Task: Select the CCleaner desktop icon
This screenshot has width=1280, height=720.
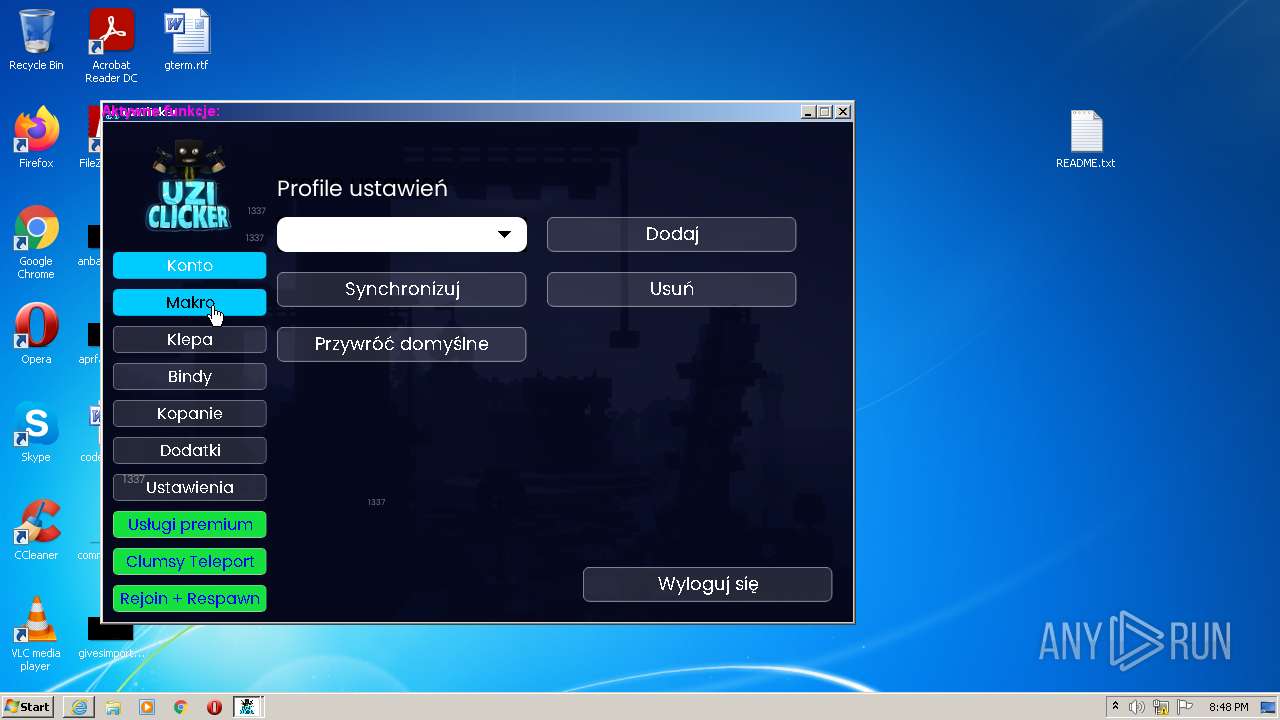Action: click(36, 530)
